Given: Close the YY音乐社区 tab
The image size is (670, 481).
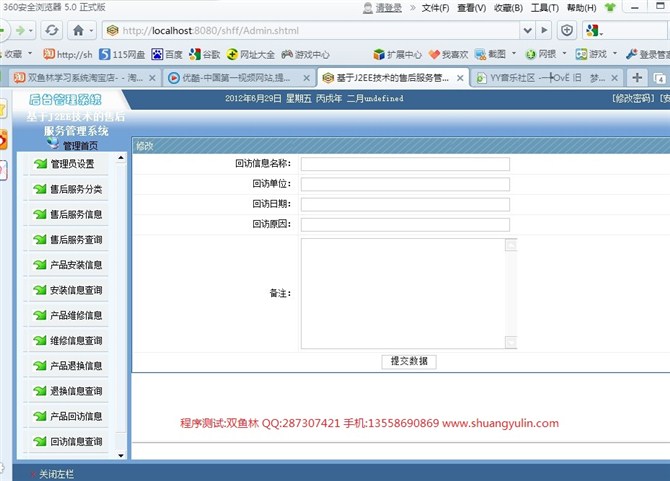Looking at the screenshot, I should coord(614,78).
